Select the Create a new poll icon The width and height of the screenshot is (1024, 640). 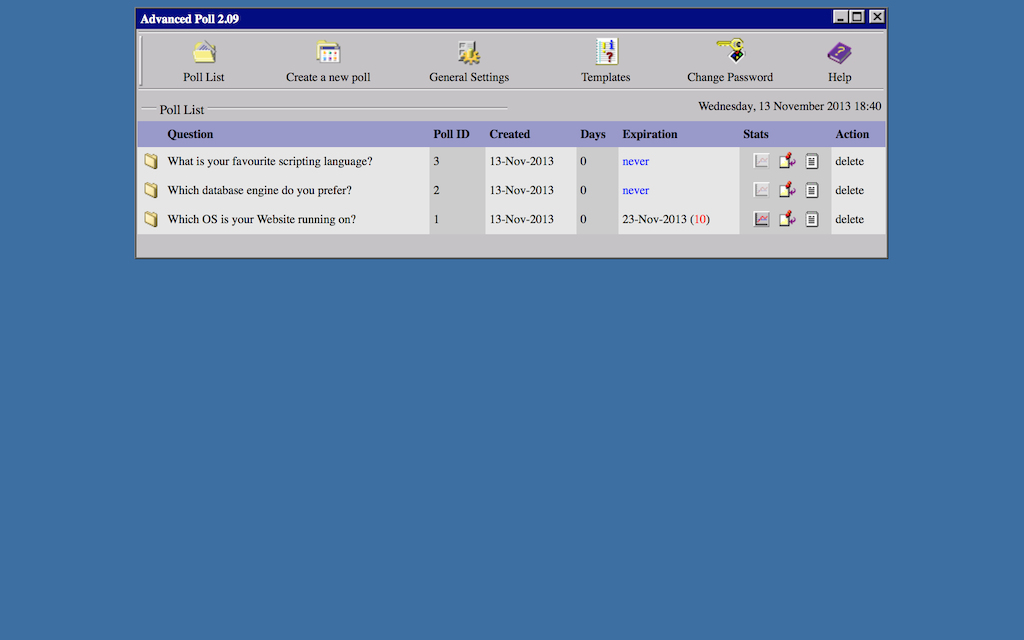coord(328,51)
